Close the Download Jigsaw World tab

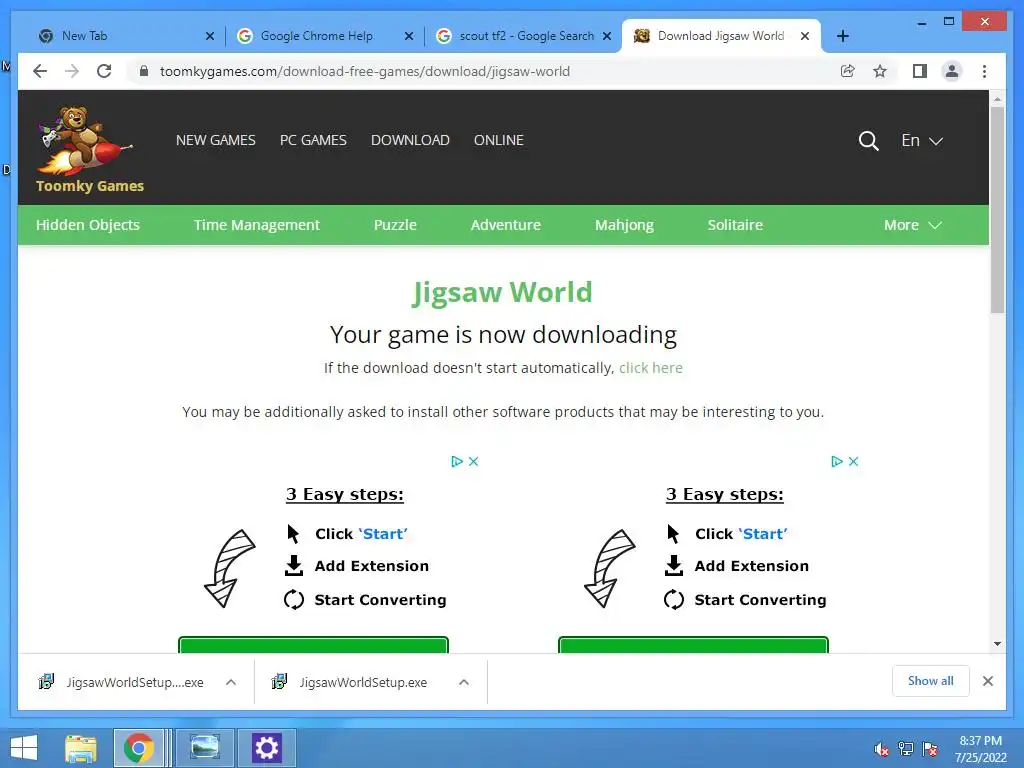tap(805, 36)
